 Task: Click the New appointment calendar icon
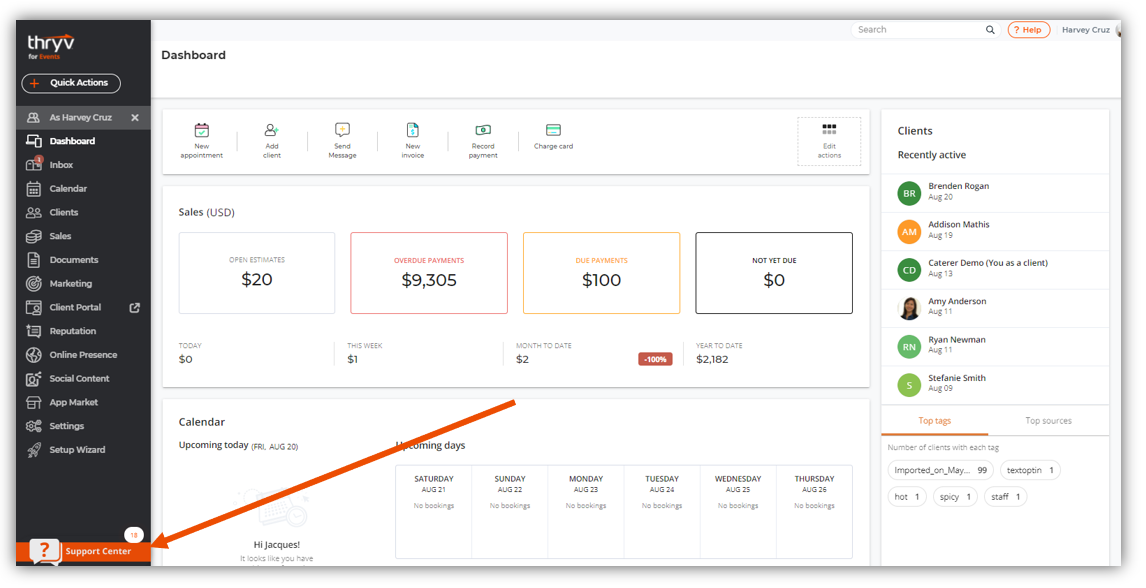(202, 131)
